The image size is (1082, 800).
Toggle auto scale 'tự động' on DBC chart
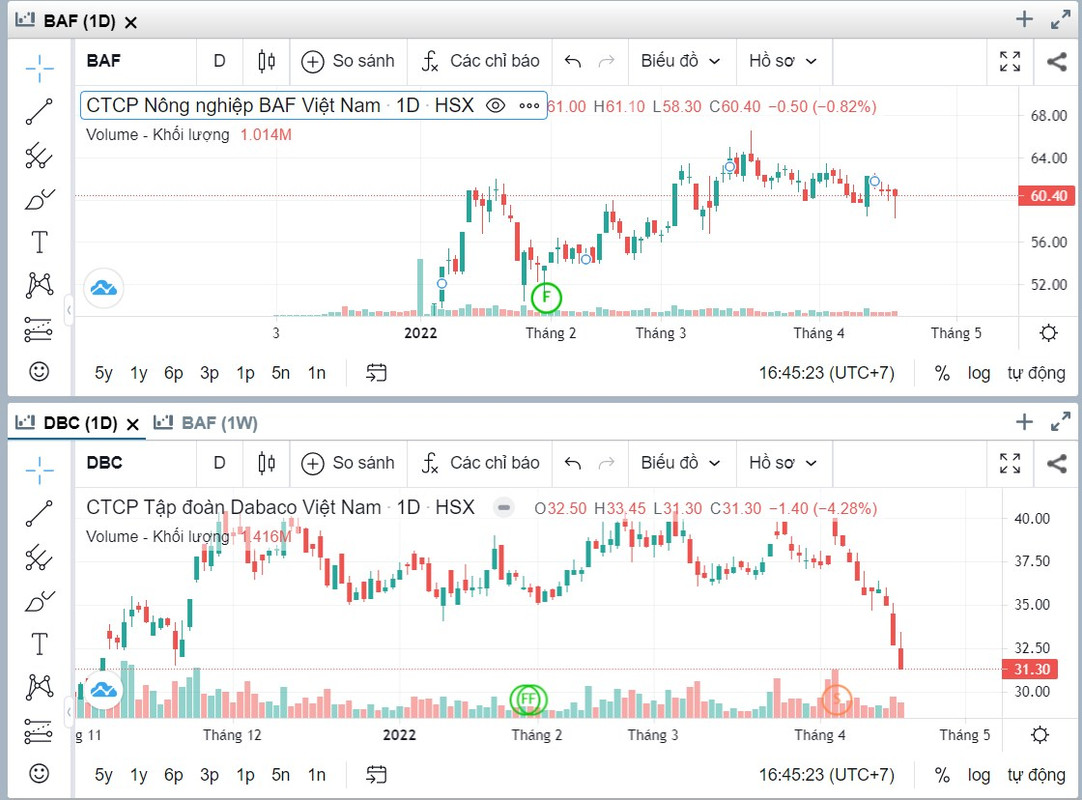(x=1036, y=775)
